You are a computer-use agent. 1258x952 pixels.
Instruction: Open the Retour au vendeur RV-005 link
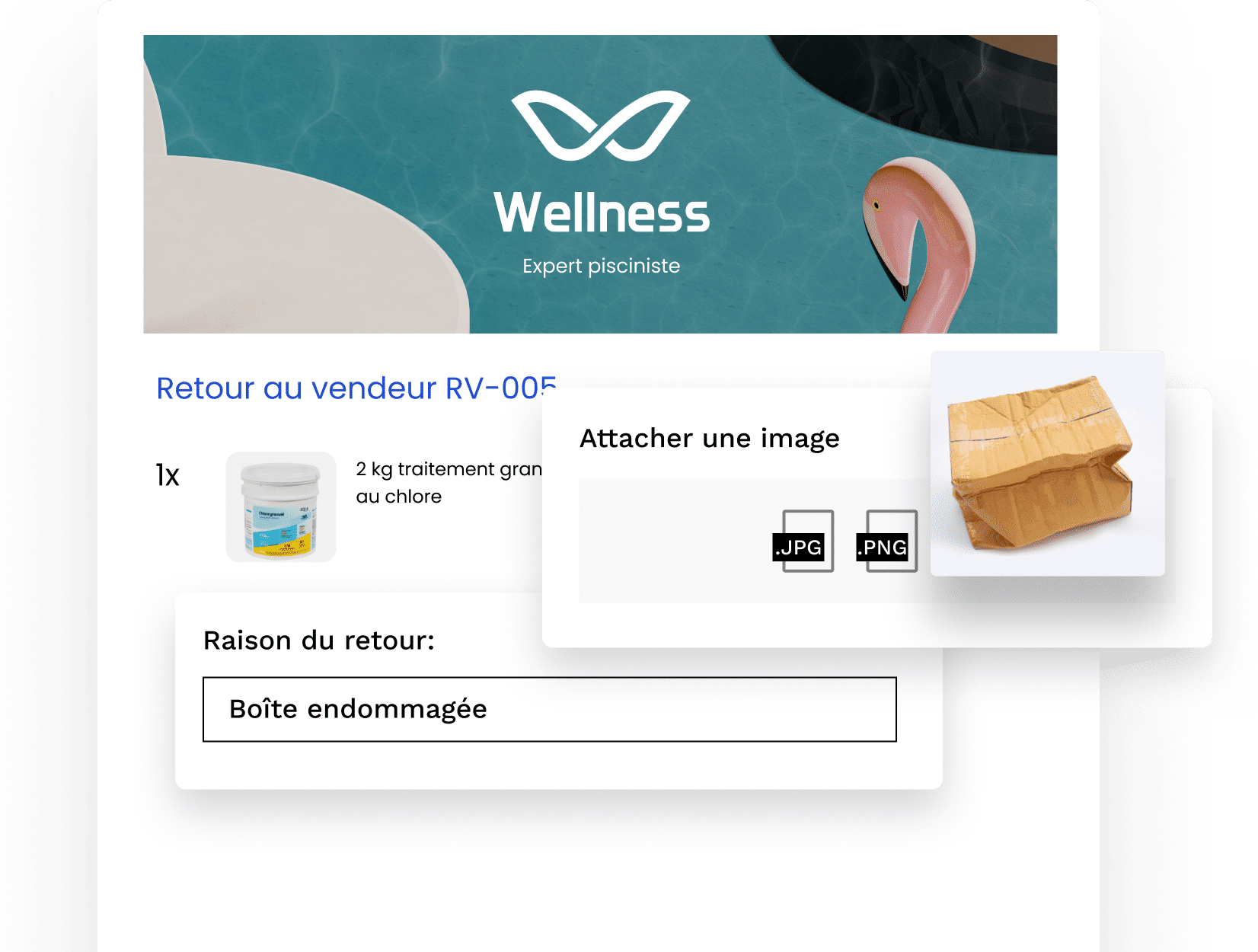(x=356, y=388)
